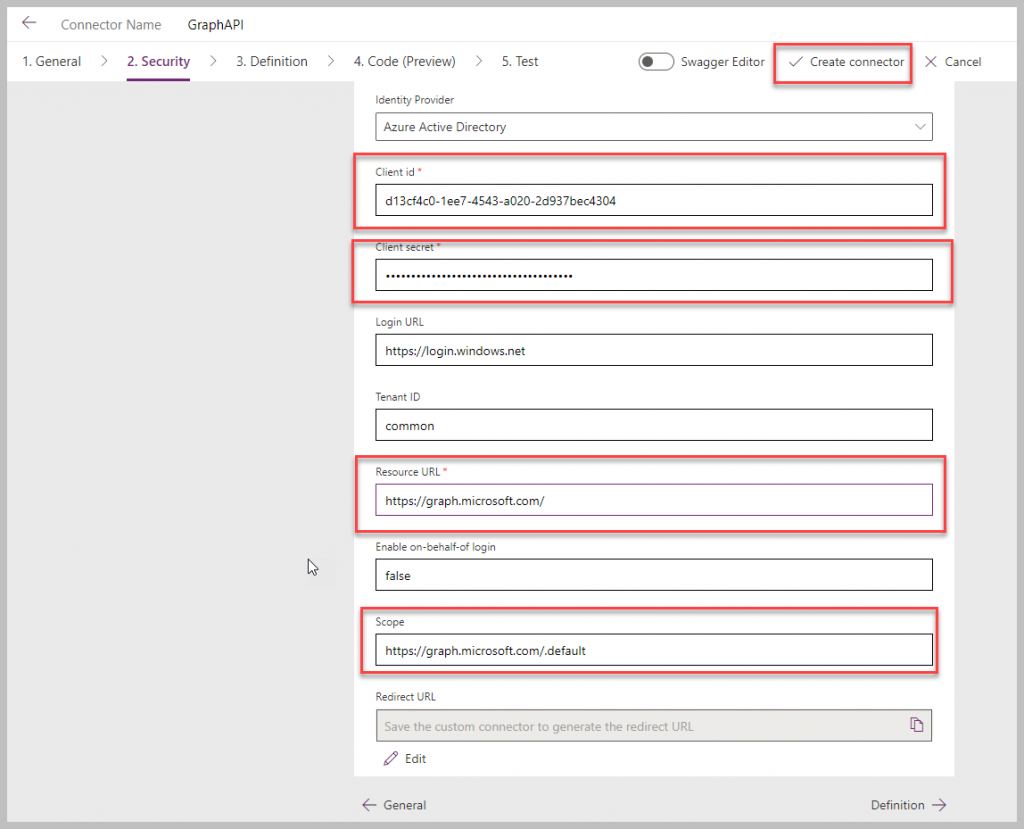Click inside the Client secret masked field
Screen dimensions: 1024x829
point(654,274)
